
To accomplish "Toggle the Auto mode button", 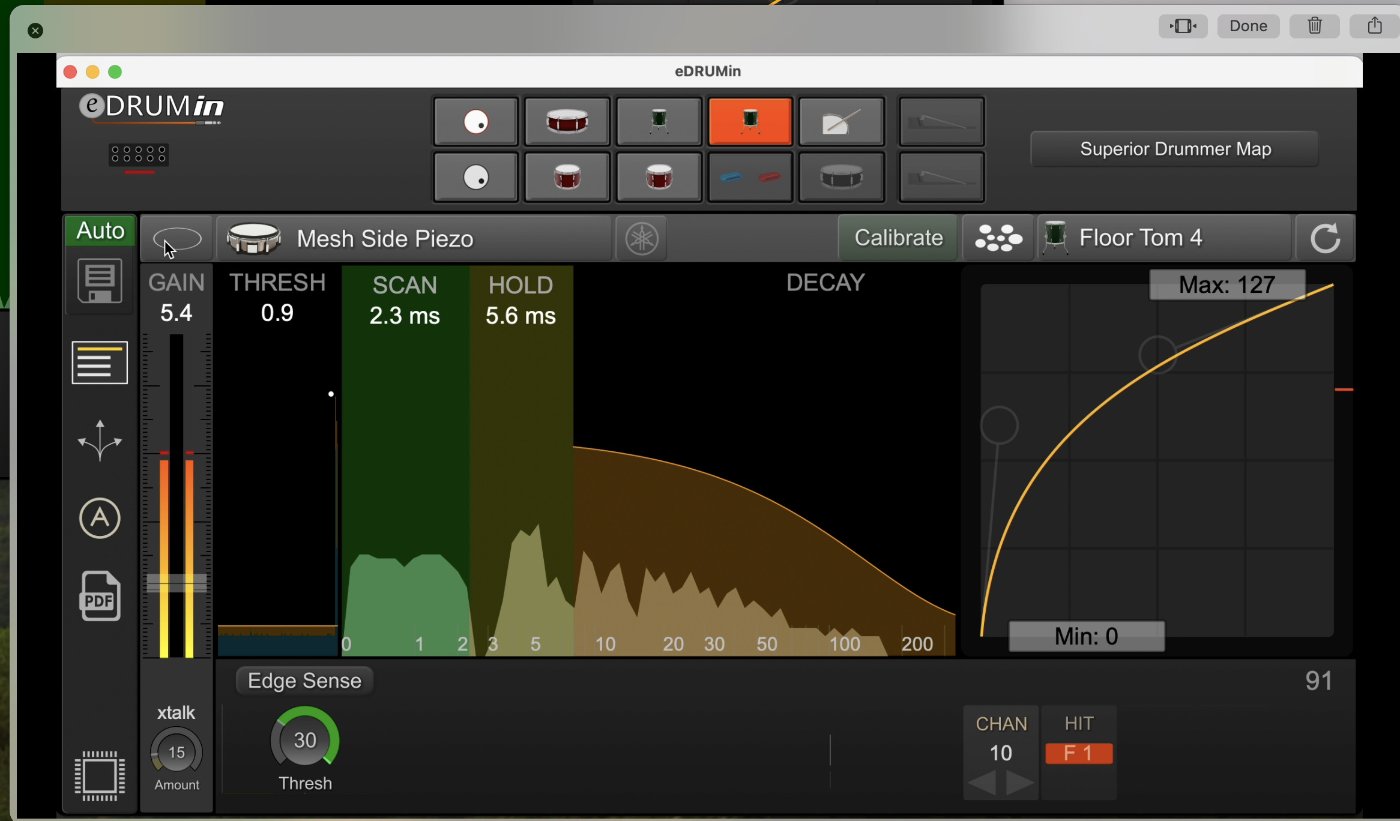I will click(100, 231).
